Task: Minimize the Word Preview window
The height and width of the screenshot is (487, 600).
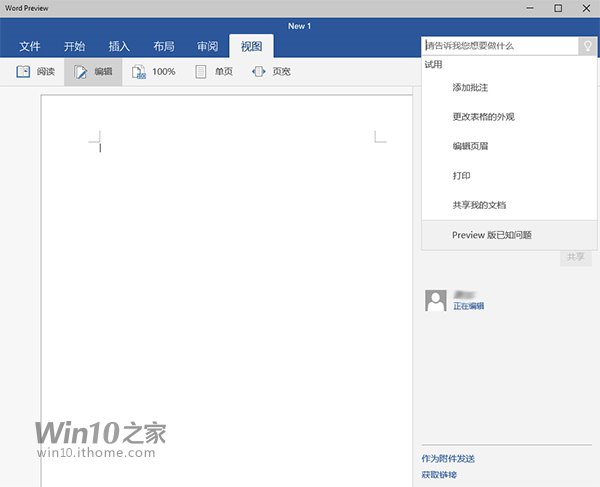Action: coord(530,8)
